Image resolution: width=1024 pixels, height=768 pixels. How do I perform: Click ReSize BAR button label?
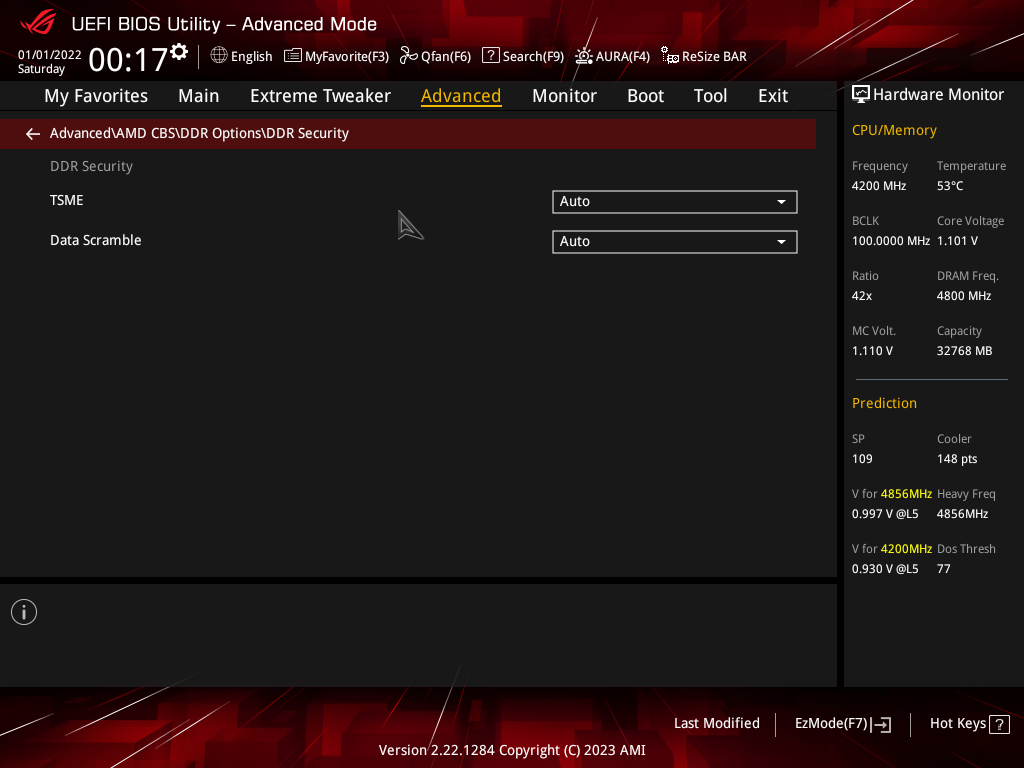(x=714, y=57)
